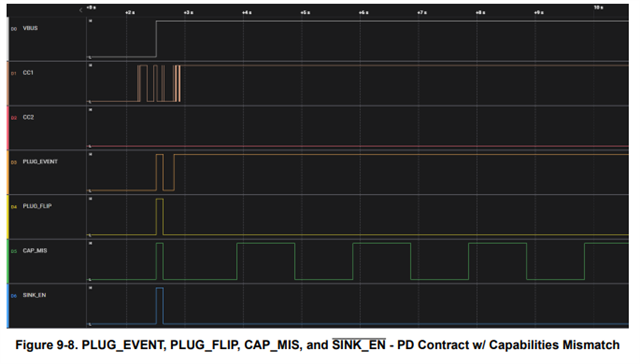Click the +2 s time ruler marker
Screen dimensions: 640x364
(130, 13)
